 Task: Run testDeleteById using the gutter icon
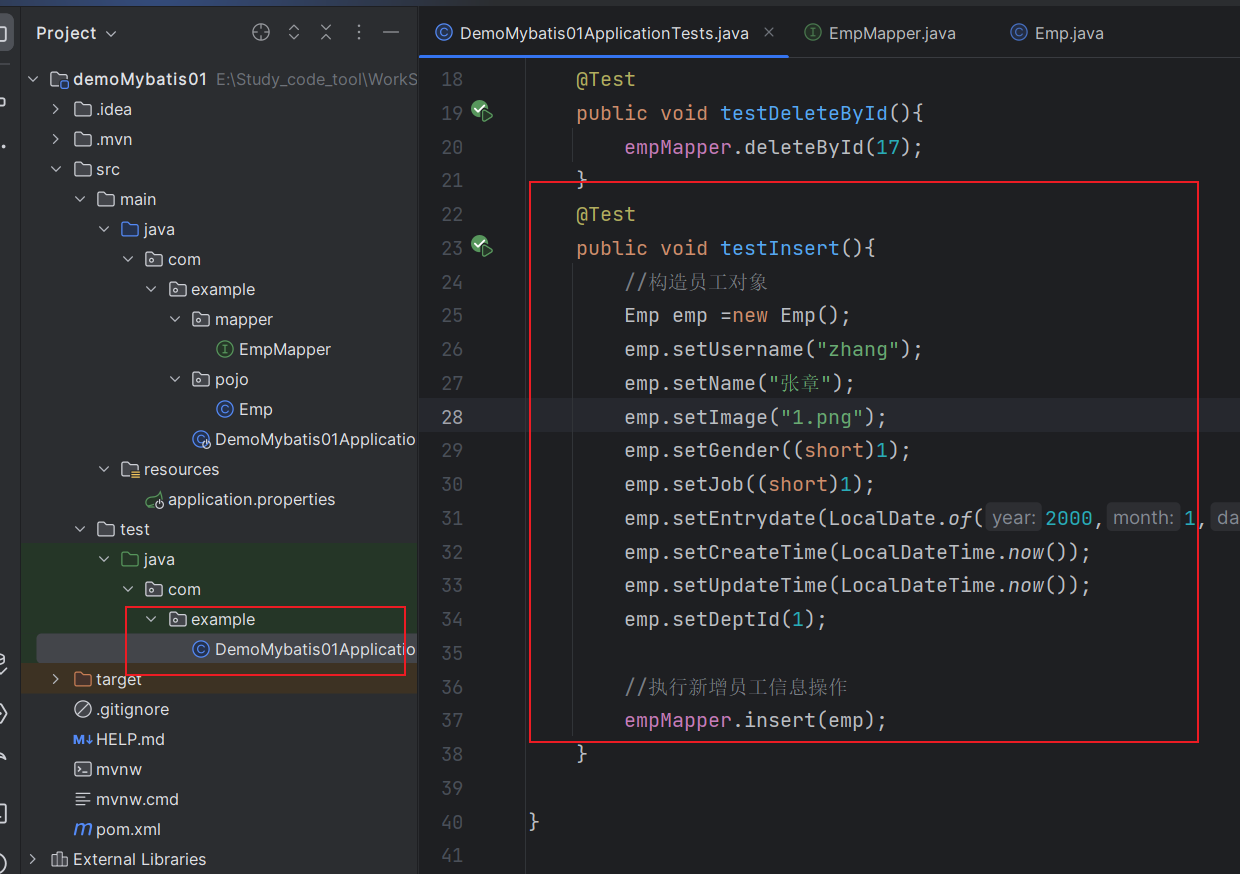point(482,112)
